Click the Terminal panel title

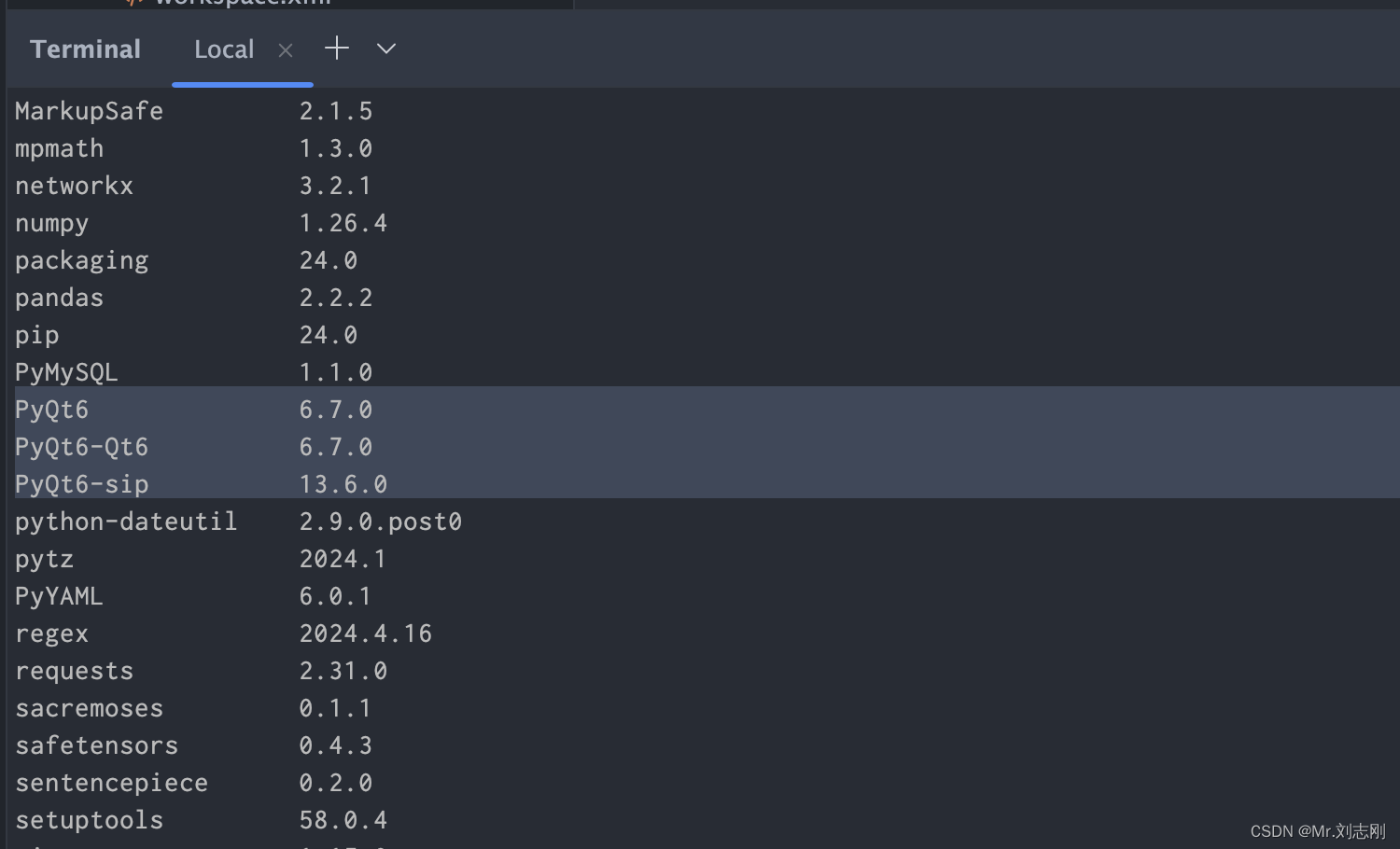(x=85, y=49)
